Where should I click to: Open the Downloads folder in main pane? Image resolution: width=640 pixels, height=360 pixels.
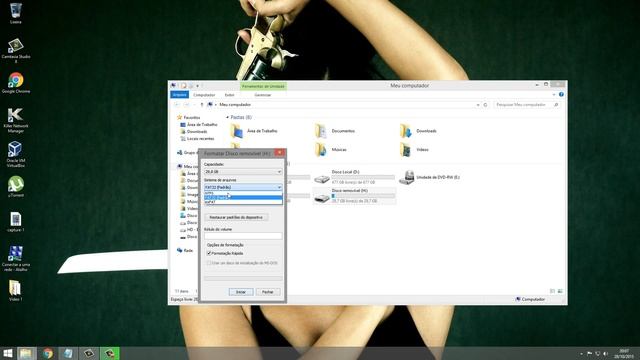point(419,131)
